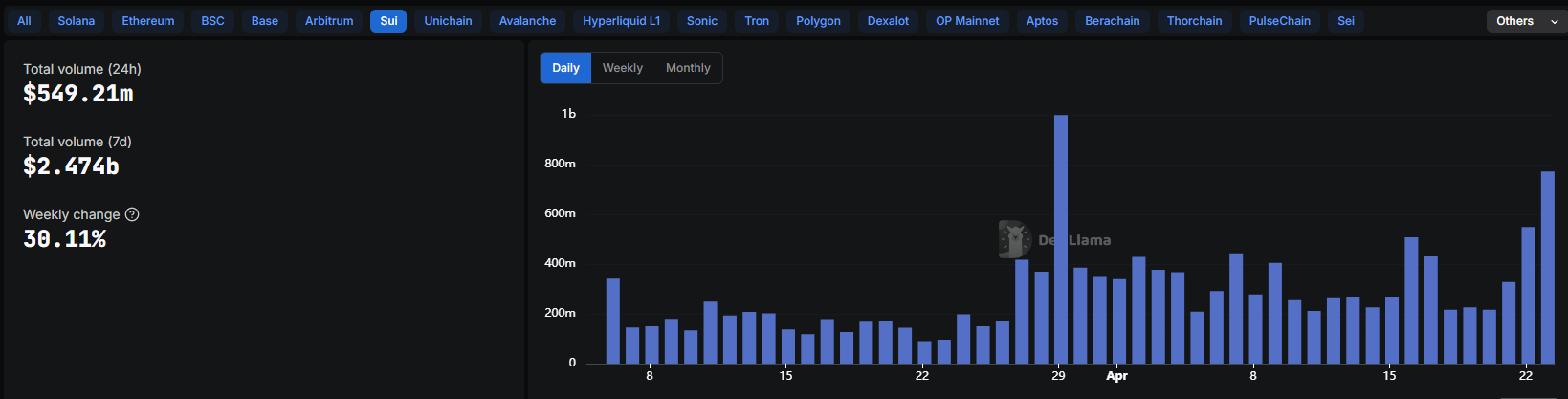Viewport: 1568px width, 399px height.
Task: Expand the Others chains dropdown
Action: pyautogui.click(x=1526, y=21)
